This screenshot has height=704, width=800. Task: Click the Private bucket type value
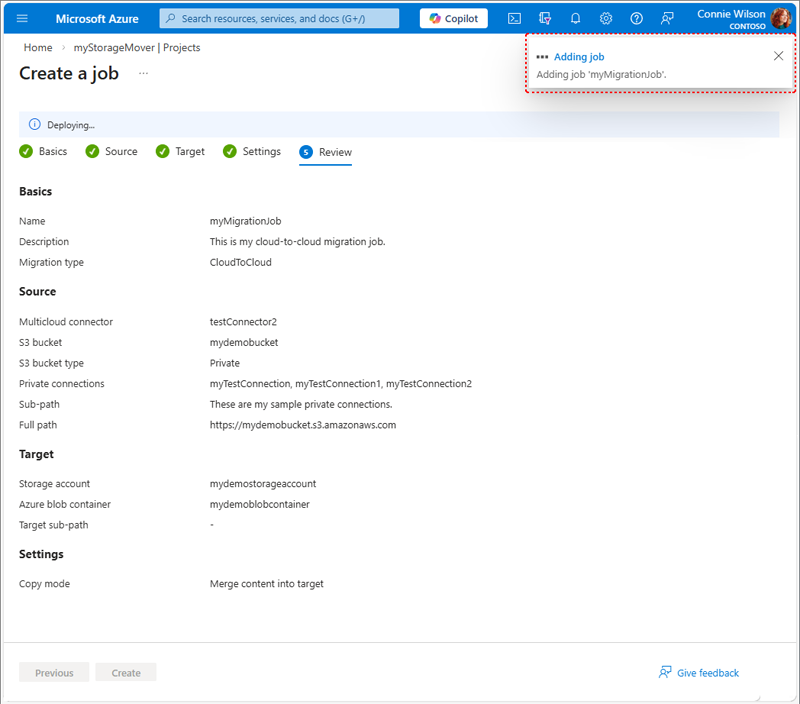point(224,363)
